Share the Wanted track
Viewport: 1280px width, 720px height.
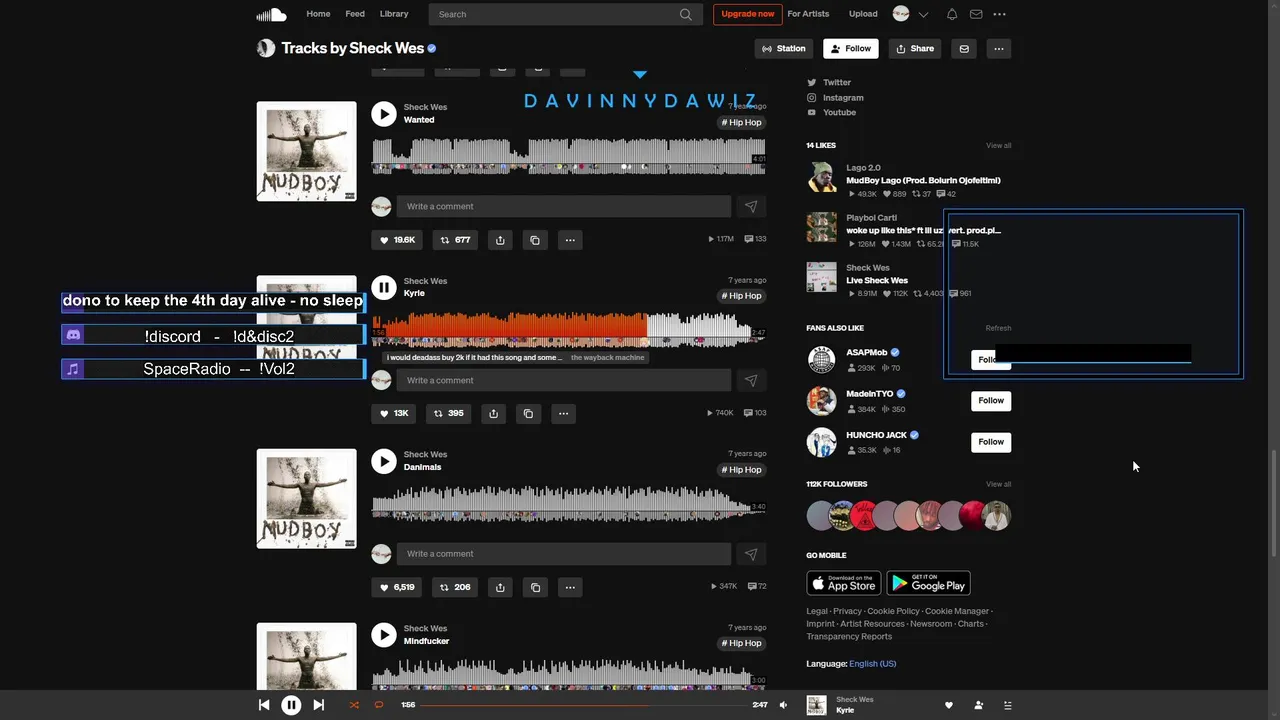click(x=500, y=240)
